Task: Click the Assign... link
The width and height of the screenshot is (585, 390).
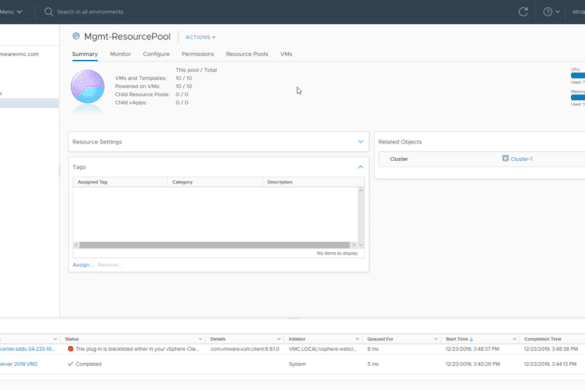Action: click(x=82, y=265)
